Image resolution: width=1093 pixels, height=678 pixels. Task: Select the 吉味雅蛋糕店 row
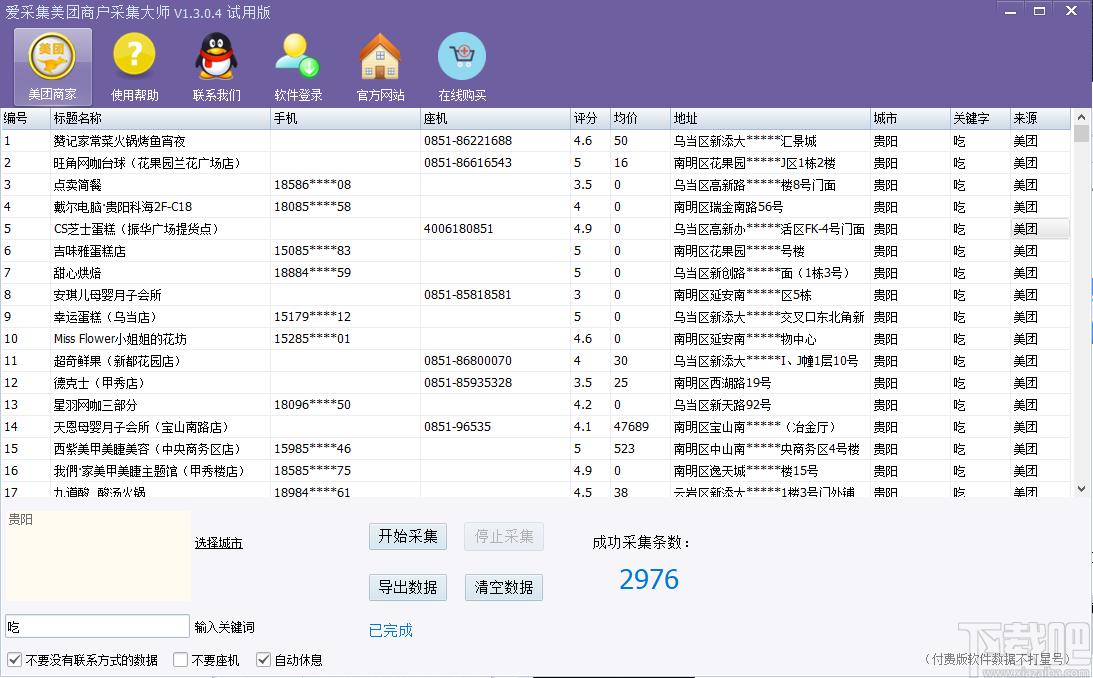(x=535, y=251)
